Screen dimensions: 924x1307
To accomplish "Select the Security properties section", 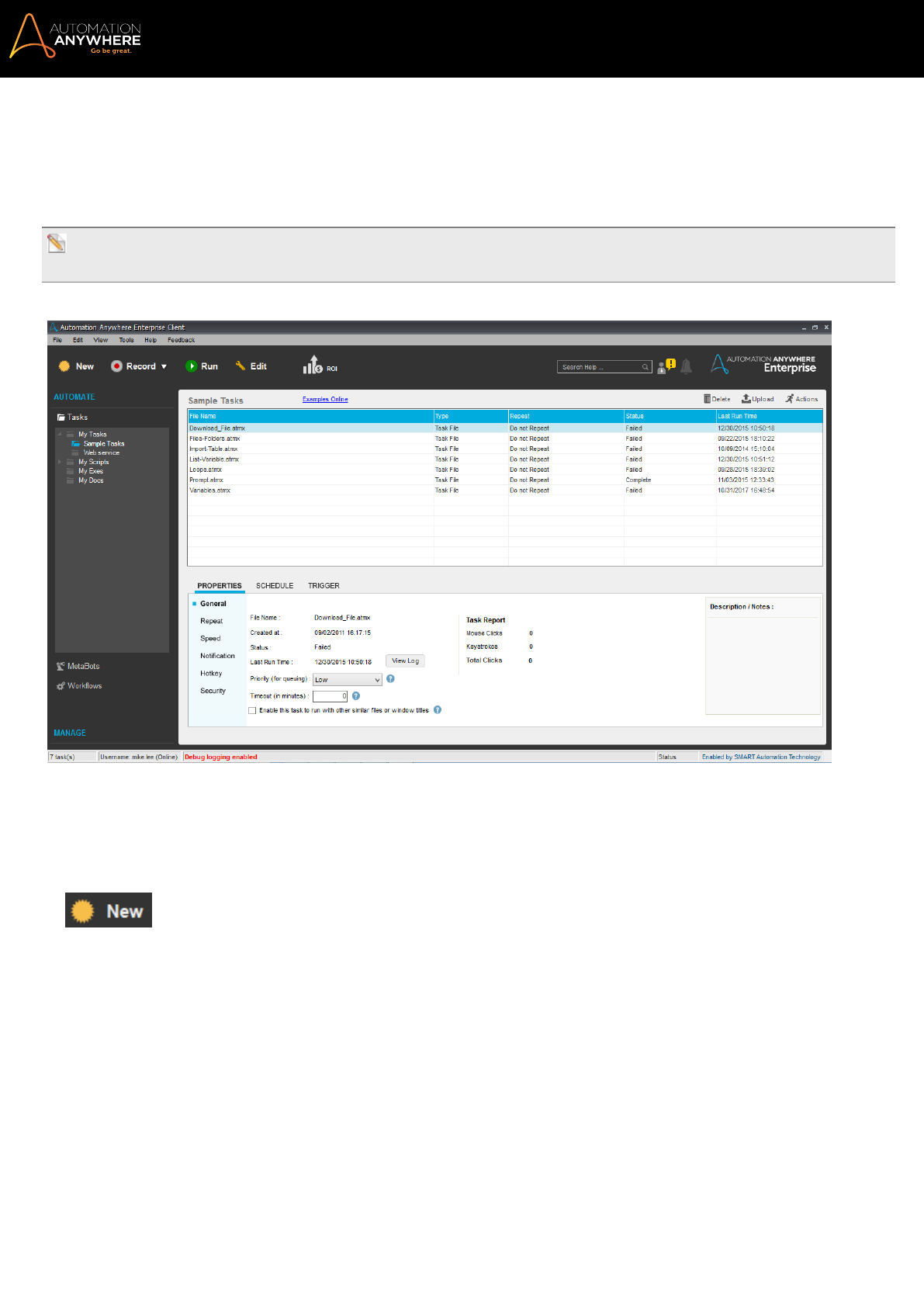I will (x=213, y=691).
